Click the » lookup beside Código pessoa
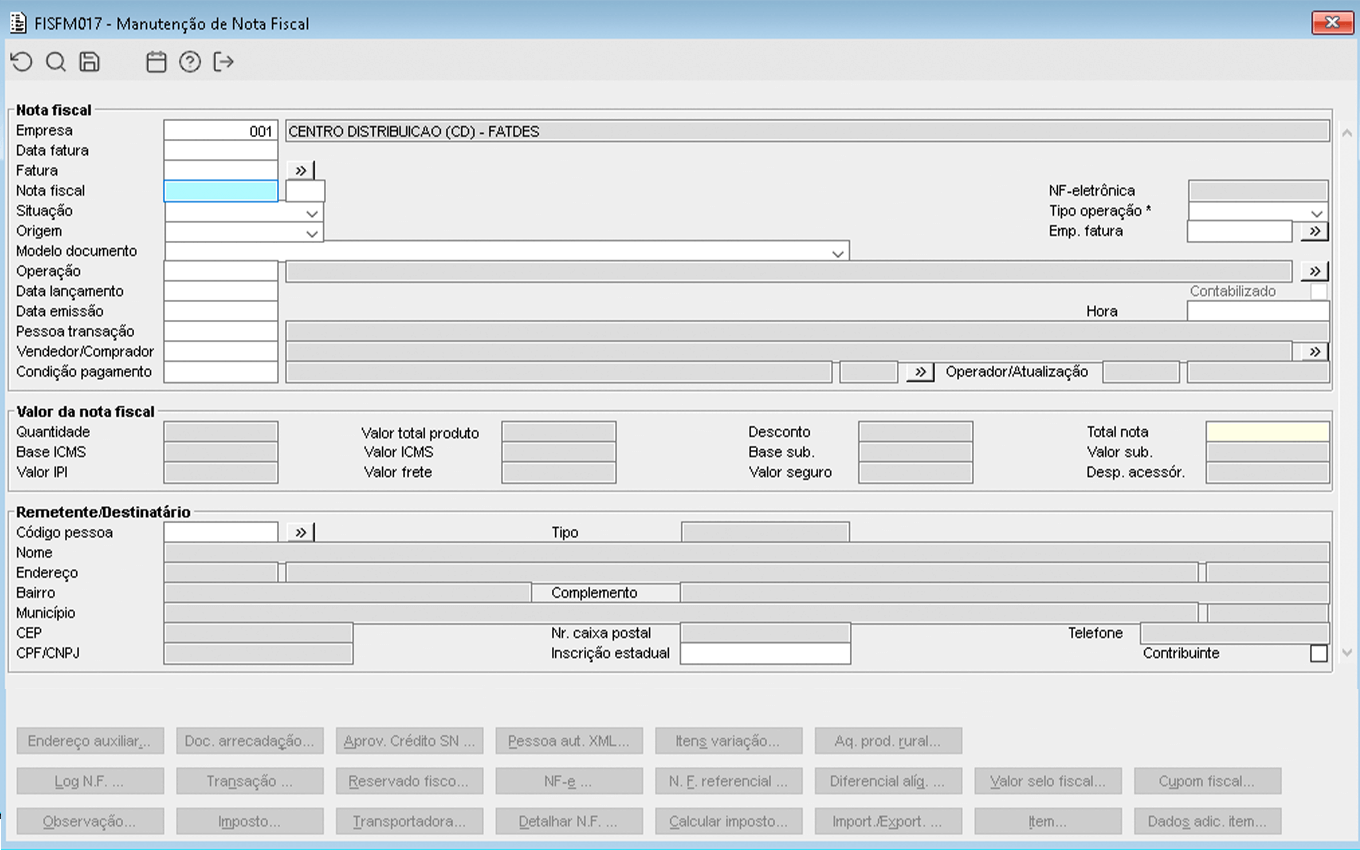This screenshot has width=1360, height=850. (x=301, y=532)
